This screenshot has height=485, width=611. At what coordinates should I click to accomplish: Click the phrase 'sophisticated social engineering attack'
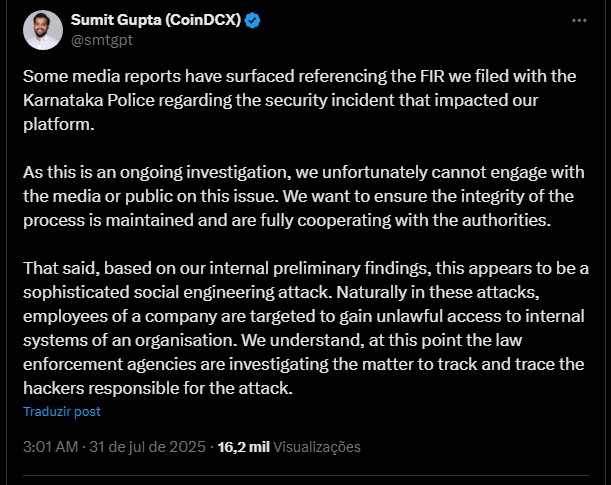pos(178,292)
